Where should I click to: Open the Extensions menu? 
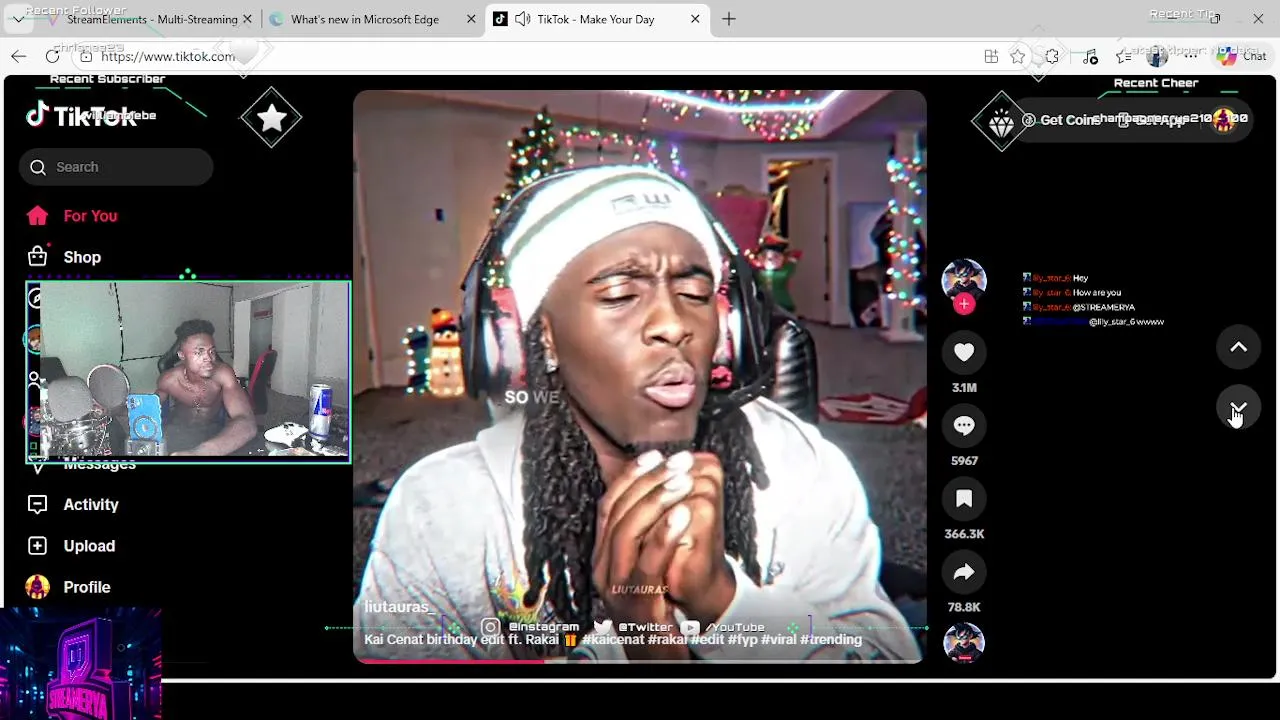tap(1052, 56)
